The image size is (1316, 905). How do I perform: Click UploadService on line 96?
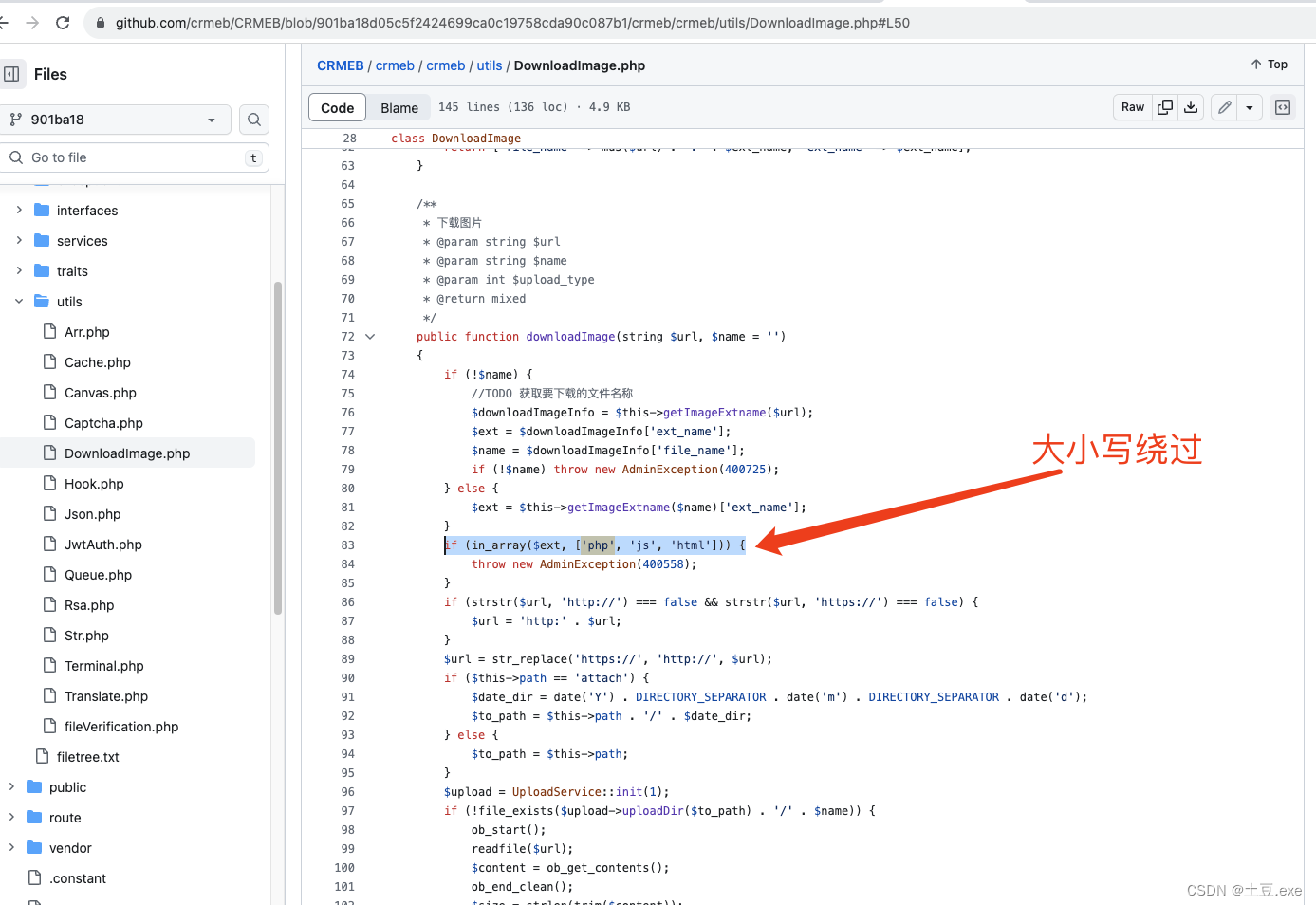[x=557, y=792]
